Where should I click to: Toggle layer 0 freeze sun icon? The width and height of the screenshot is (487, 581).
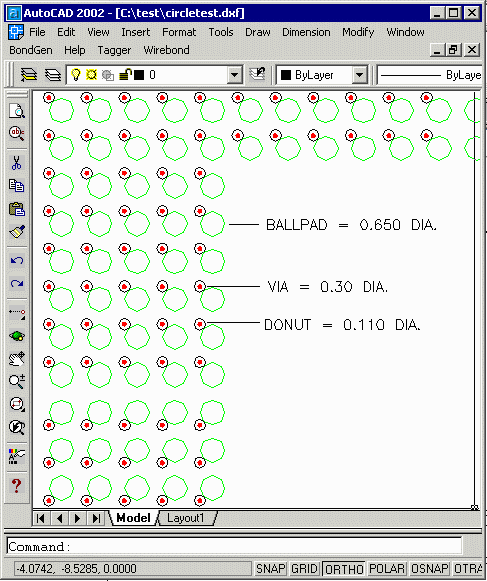click(x=91, y=75)
